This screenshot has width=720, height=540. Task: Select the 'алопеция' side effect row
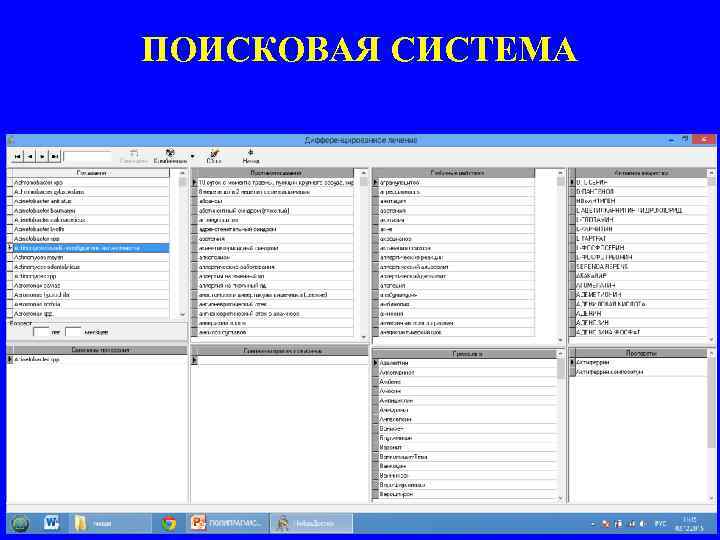457,286
